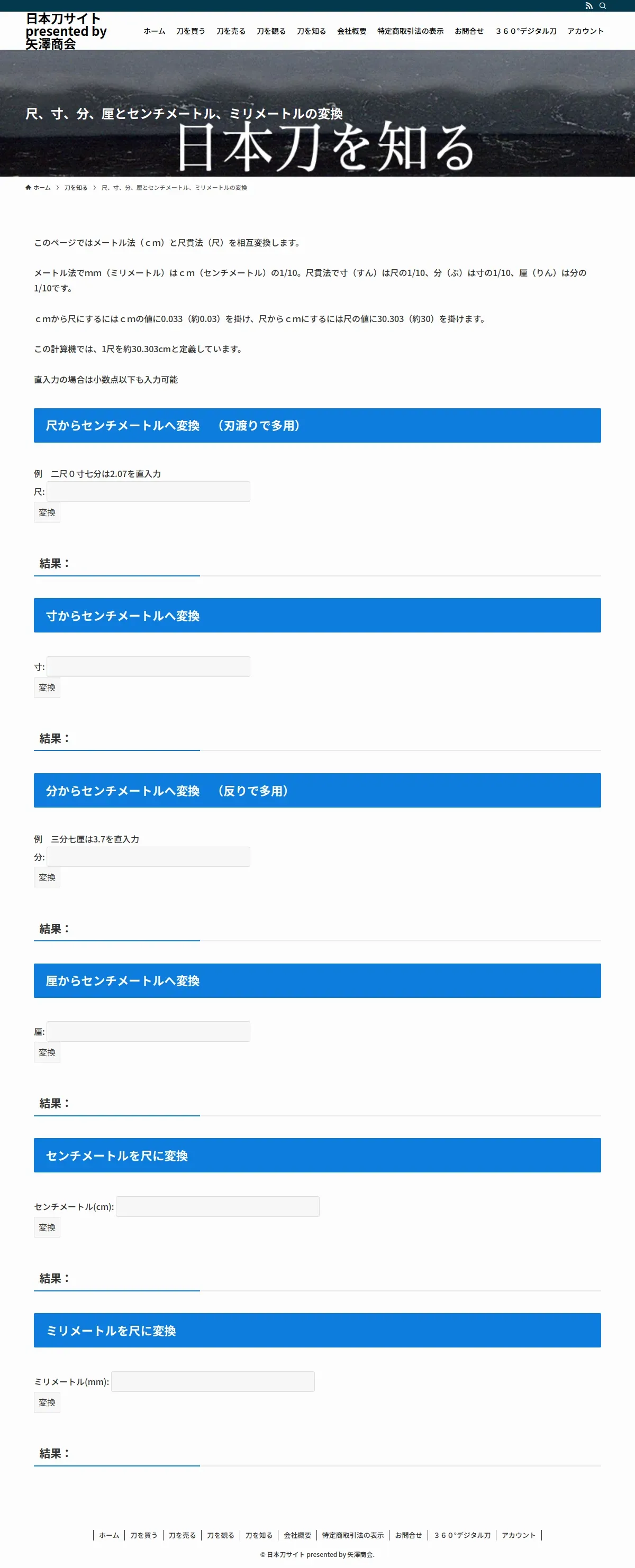This screenshot has width=635, height=1568.
Task: Open アカウント in the header menu
Action: (x=585, y=31)
